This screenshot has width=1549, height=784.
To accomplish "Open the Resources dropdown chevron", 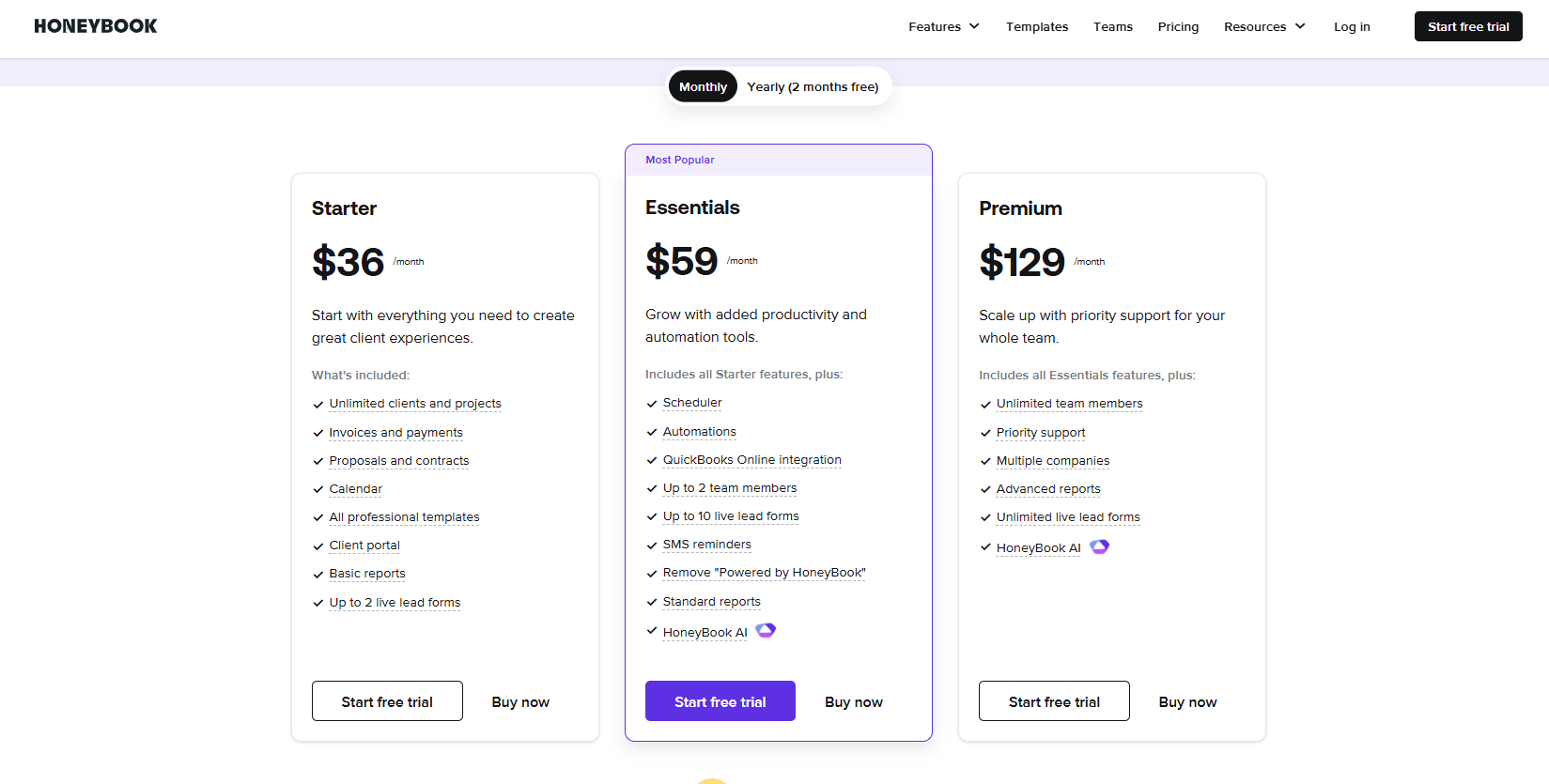I will coord(1300,26).
